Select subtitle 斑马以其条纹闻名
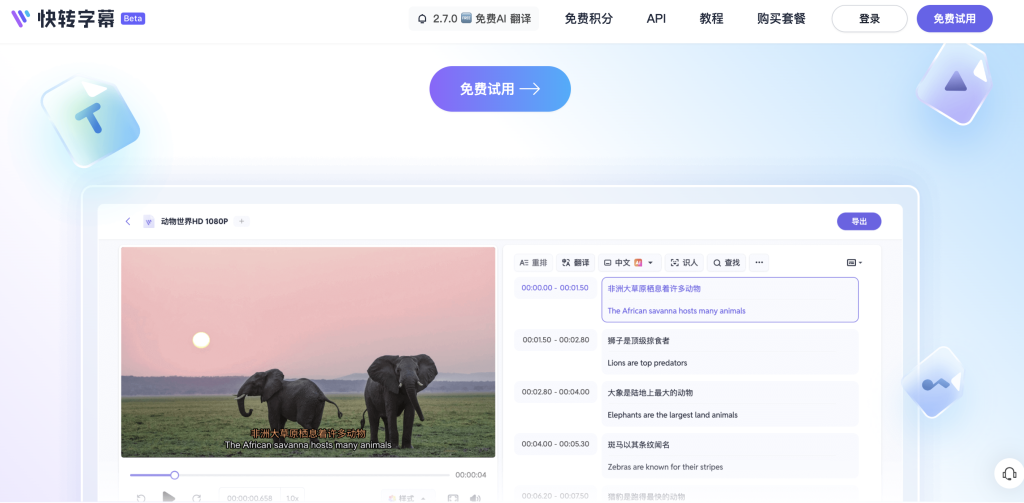The image size is (1024, 503). tap(638, 445)
